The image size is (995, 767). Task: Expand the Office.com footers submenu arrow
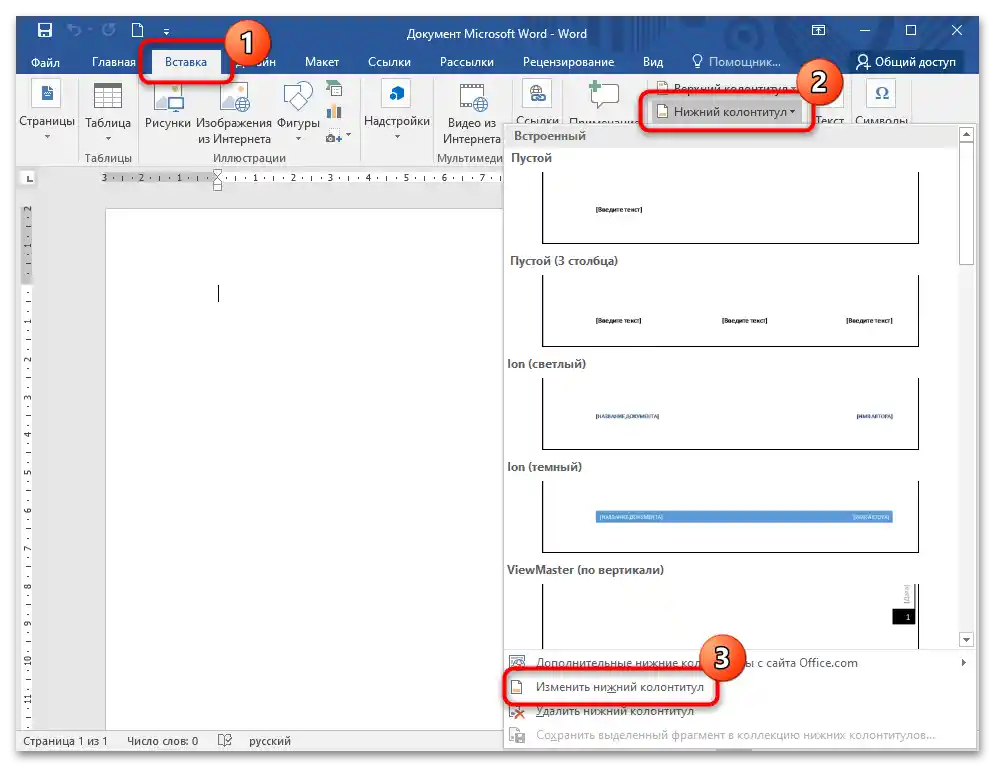click(963, 662)
